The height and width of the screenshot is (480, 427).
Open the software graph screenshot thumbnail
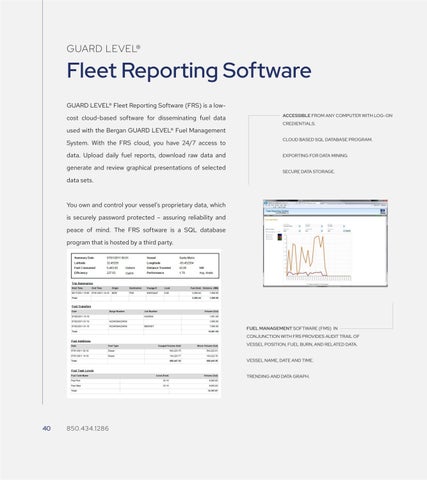(325, 243)
